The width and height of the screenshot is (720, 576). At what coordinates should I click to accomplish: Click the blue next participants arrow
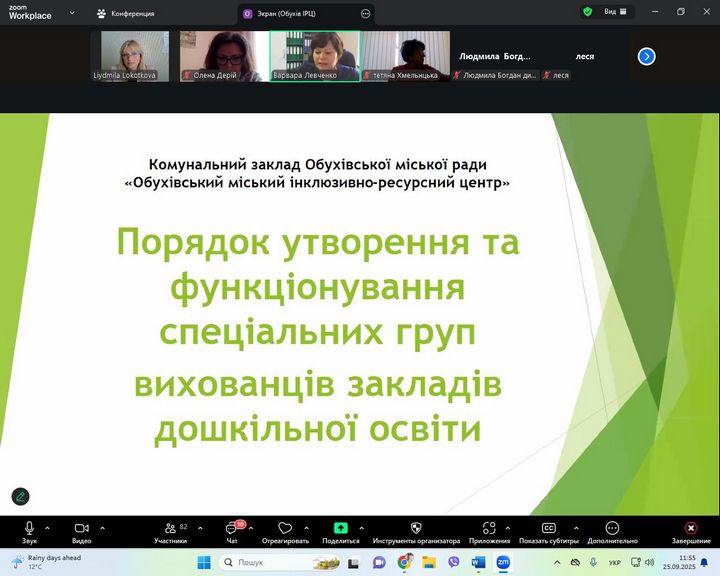pyautogui.click(x=646, y=56)
